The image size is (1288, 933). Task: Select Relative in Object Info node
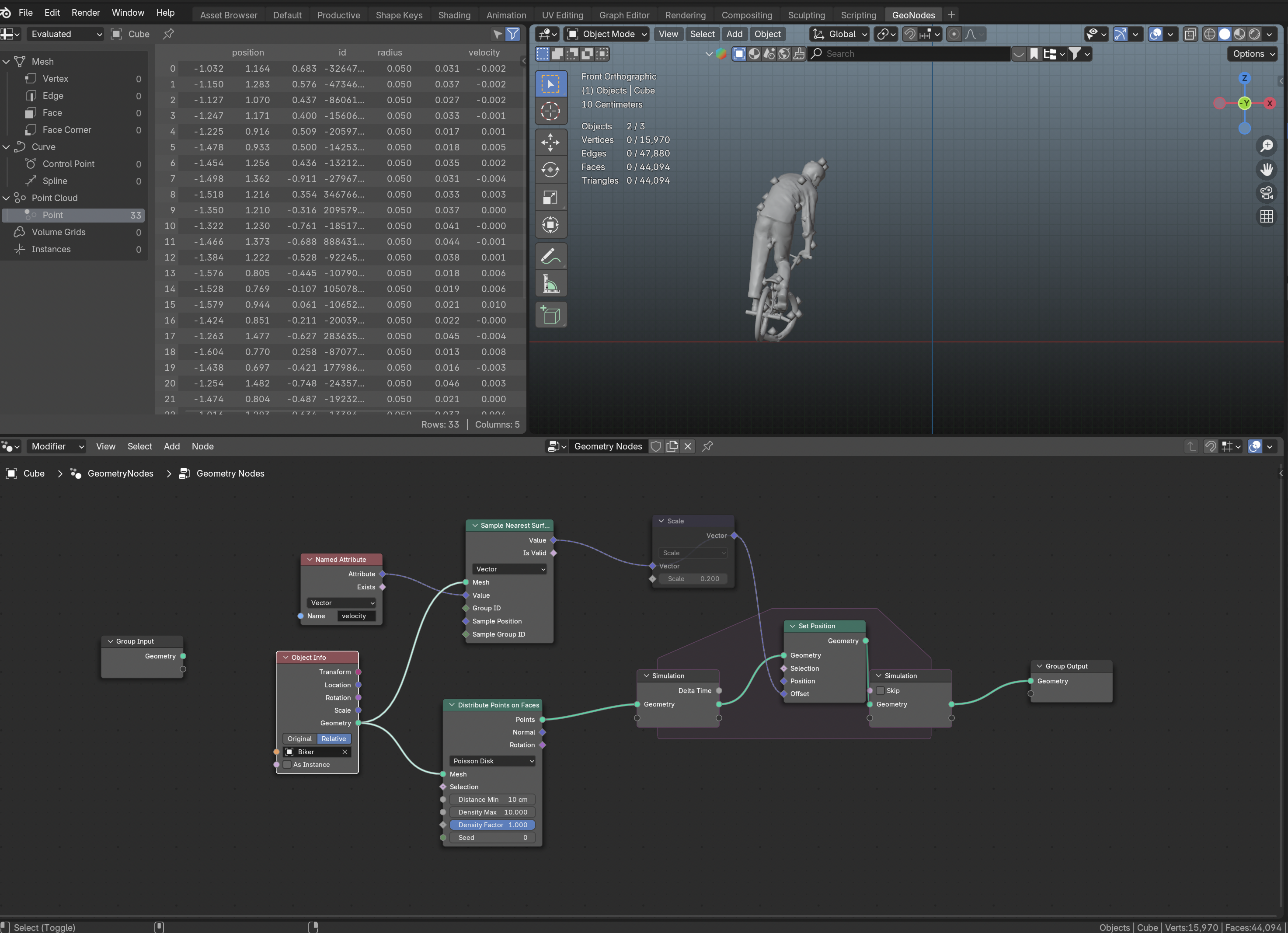click(x=333, y=739)
